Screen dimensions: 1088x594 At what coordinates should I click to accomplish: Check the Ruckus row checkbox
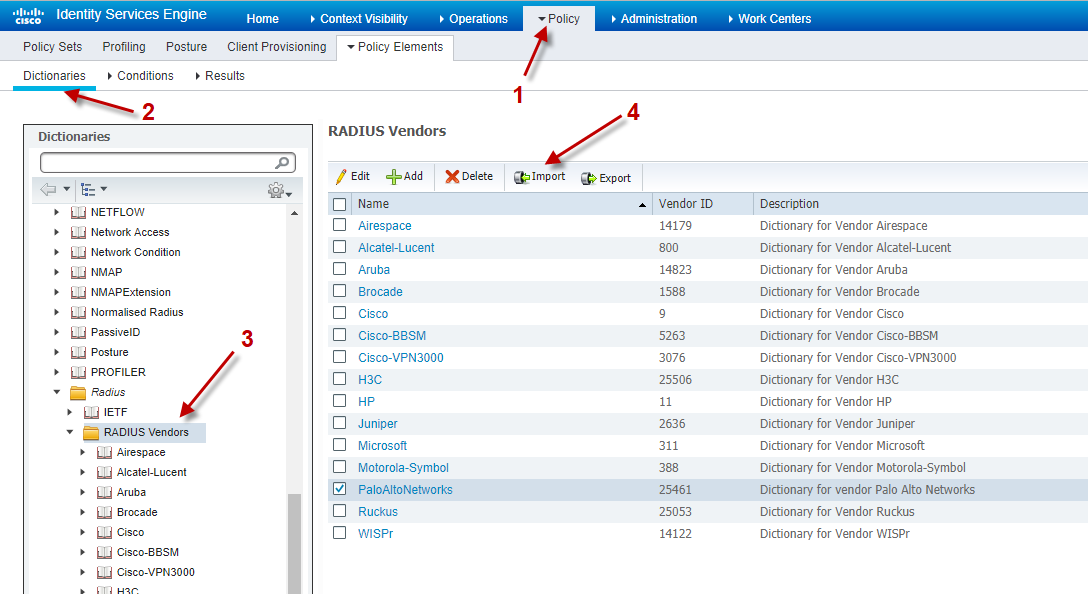[x=339, y=511]
